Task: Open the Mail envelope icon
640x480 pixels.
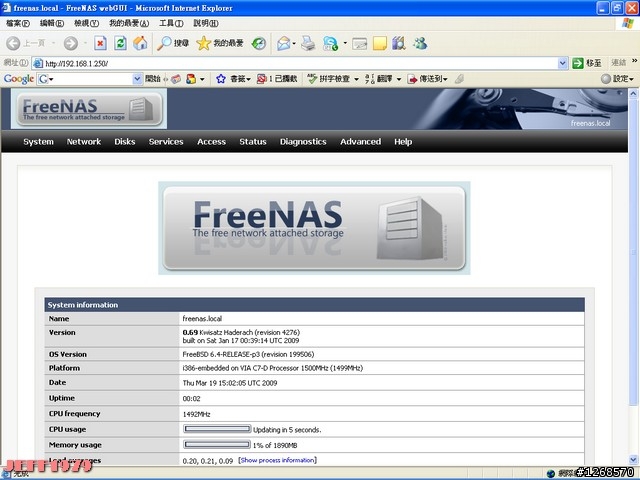Action: click(x=283, y=43)
